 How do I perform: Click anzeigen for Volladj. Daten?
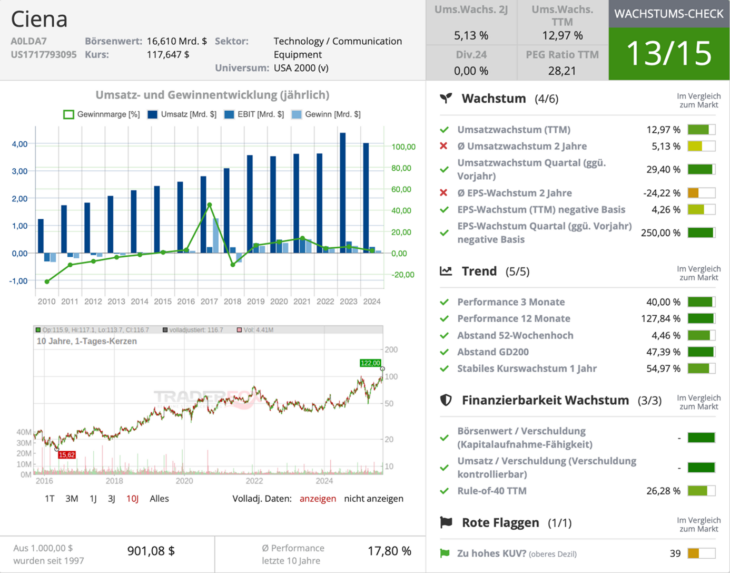coord(318,499)
